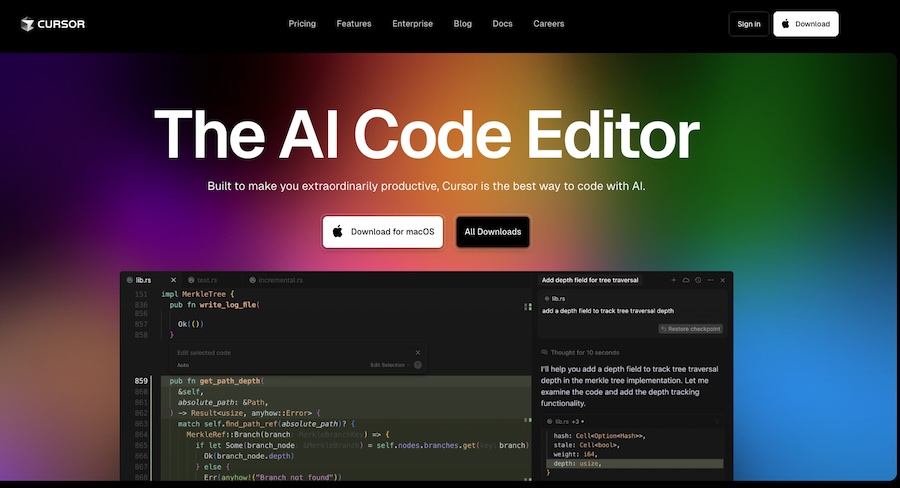
Task: Open the Edit Selection dropdown
Action: tap(390, 365)
